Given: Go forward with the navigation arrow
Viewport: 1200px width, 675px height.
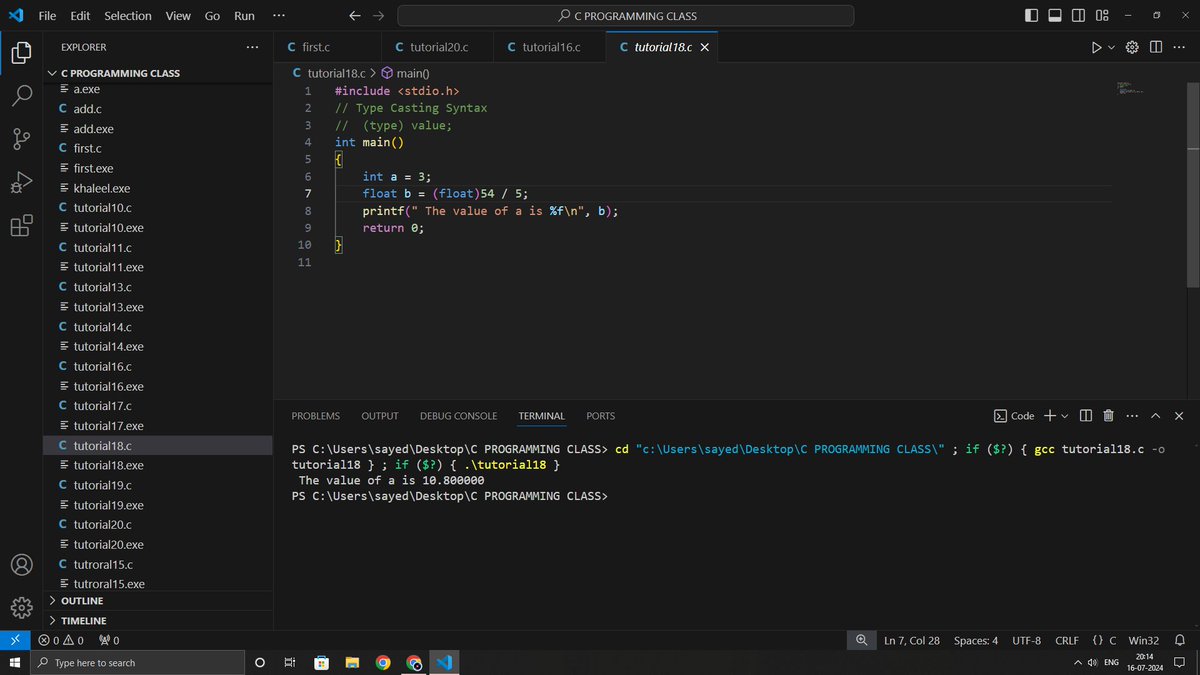Looking at the screenshot, I should coord(378,16).
